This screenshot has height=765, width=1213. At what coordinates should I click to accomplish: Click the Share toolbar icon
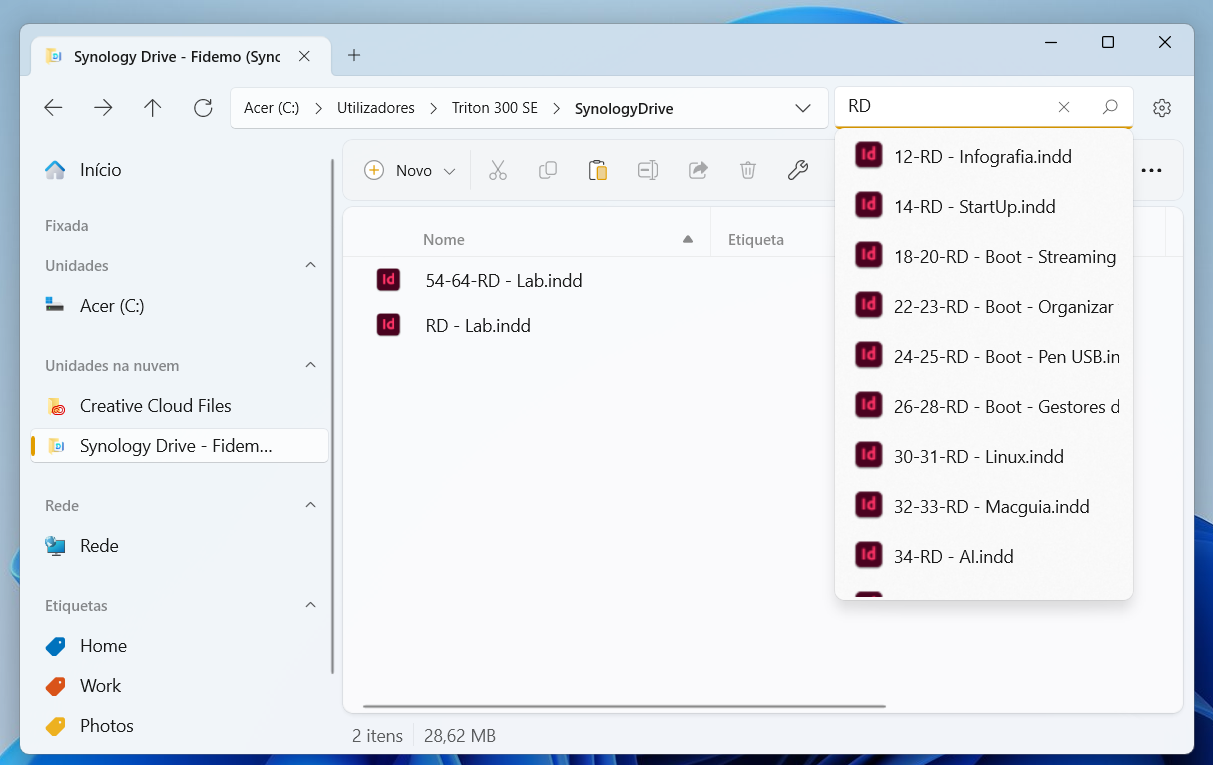coord(698,171)
